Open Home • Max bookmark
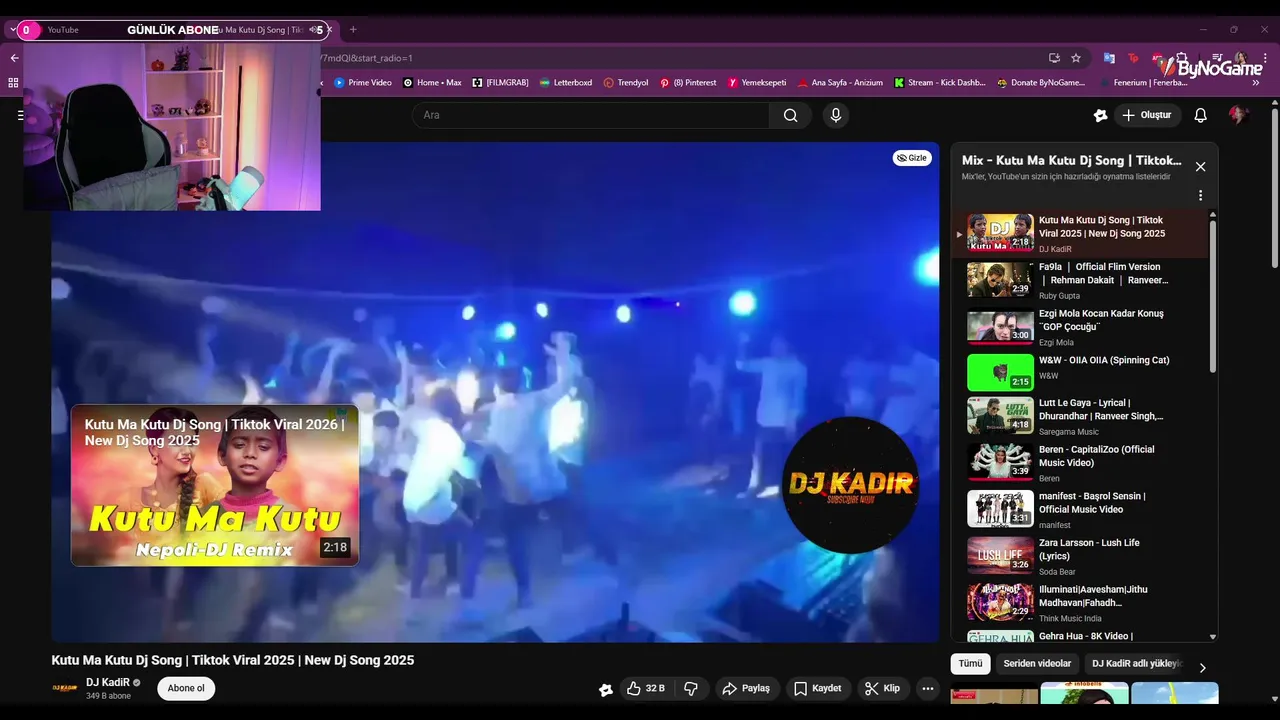 432,83
